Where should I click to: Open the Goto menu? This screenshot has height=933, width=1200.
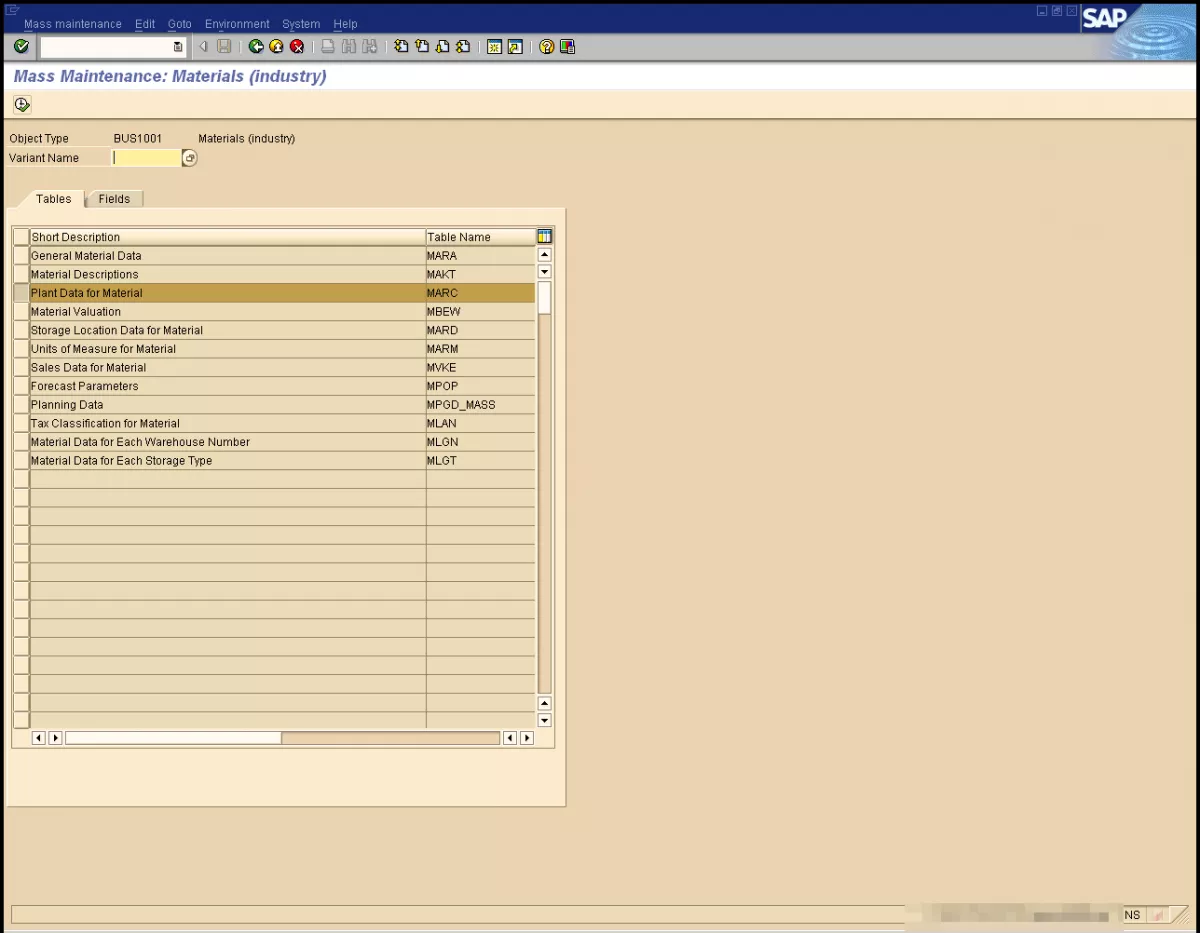click(180, 24)
